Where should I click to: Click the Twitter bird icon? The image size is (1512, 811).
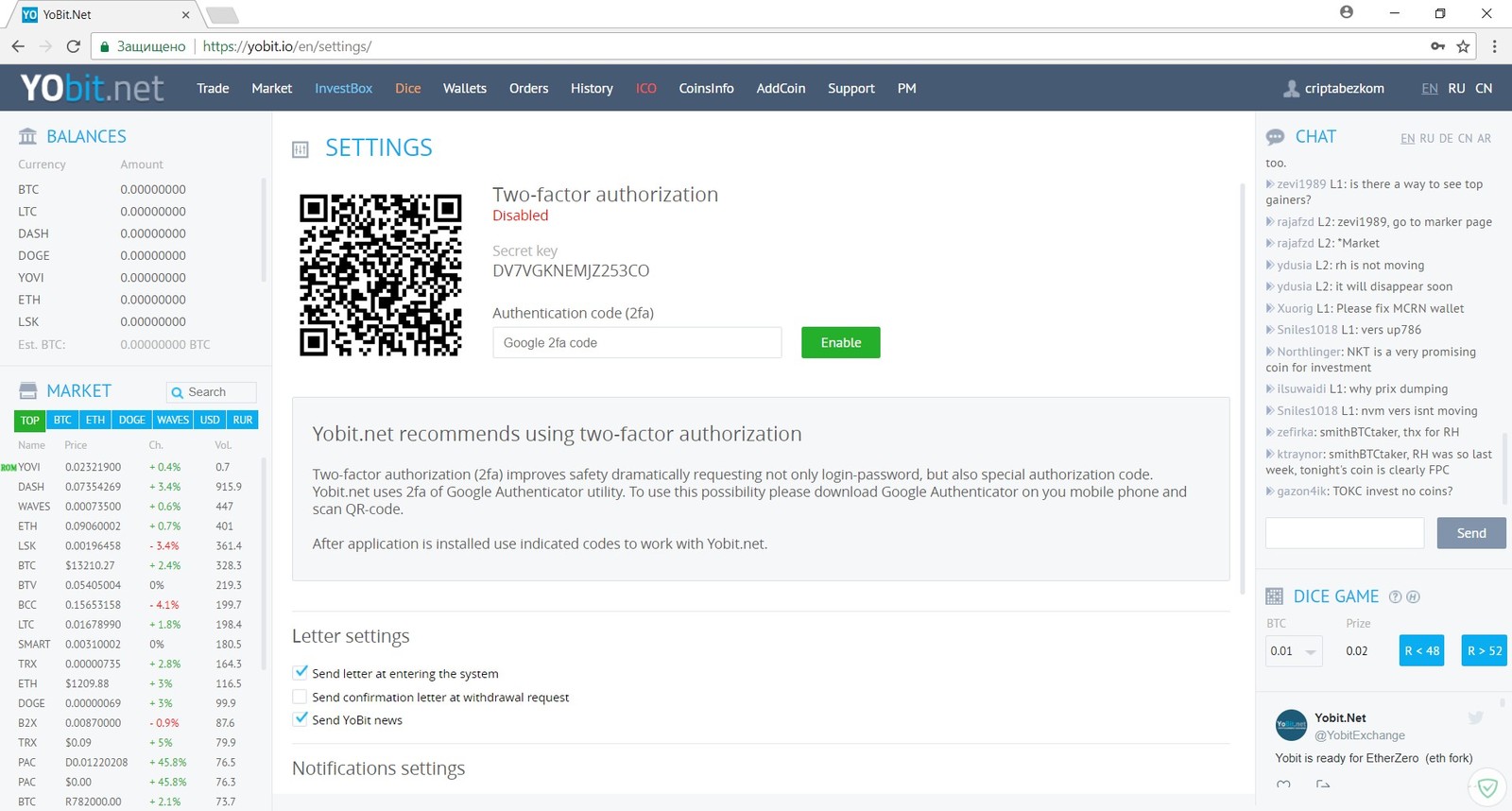tap(1475, 717)
